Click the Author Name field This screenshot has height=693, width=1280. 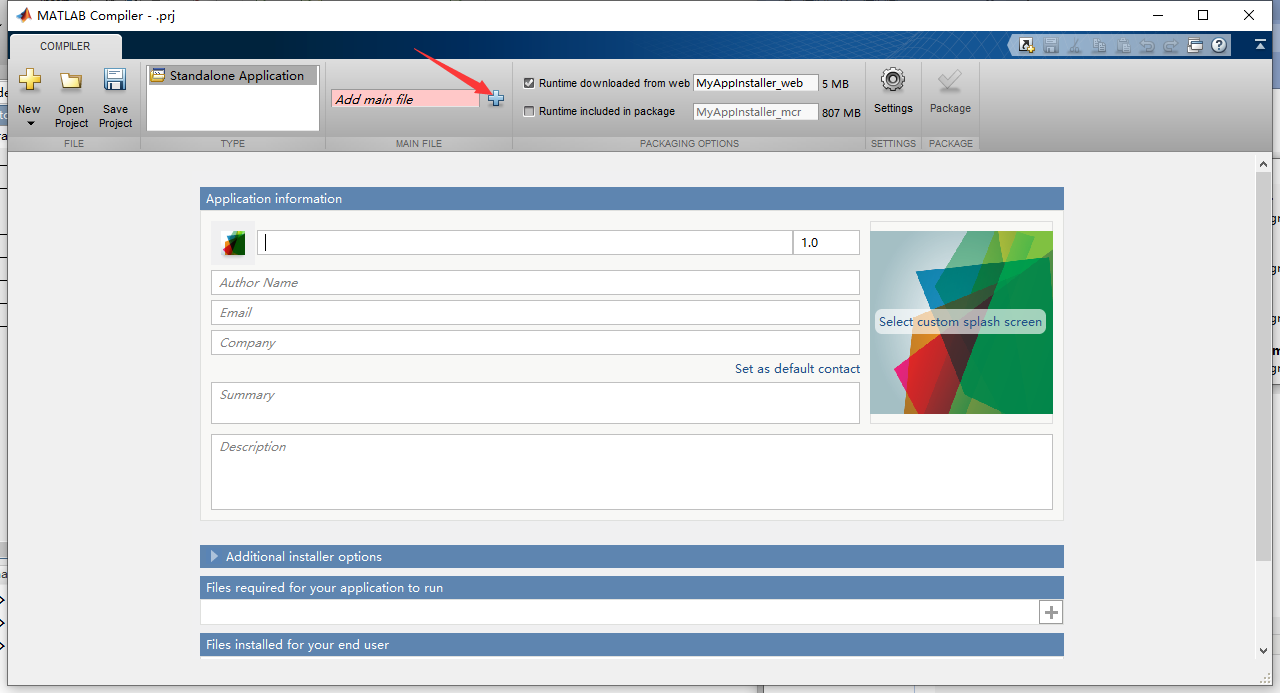click(535, 283)
